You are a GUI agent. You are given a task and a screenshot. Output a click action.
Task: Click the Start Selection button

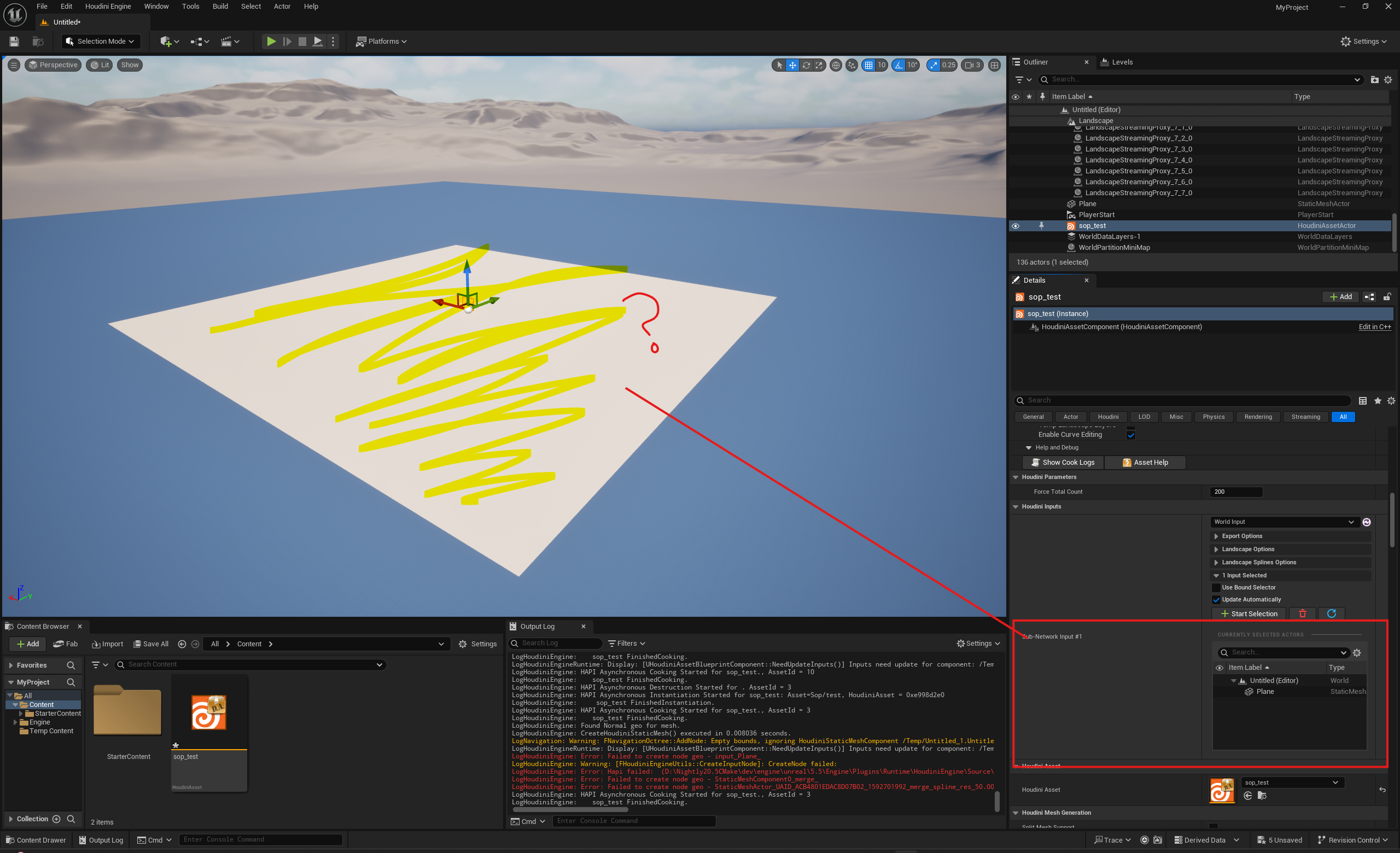point(1249,614)
